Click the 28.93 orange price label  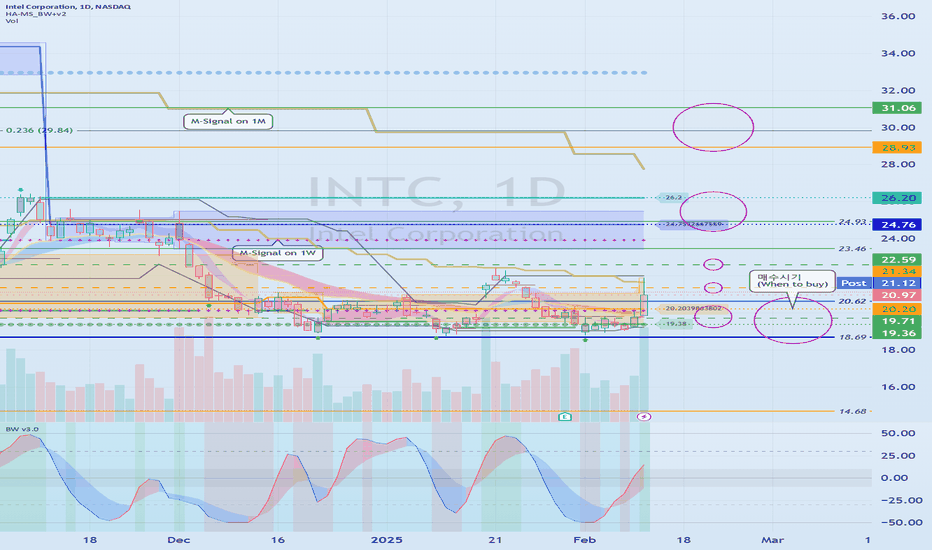click(897, 147)
